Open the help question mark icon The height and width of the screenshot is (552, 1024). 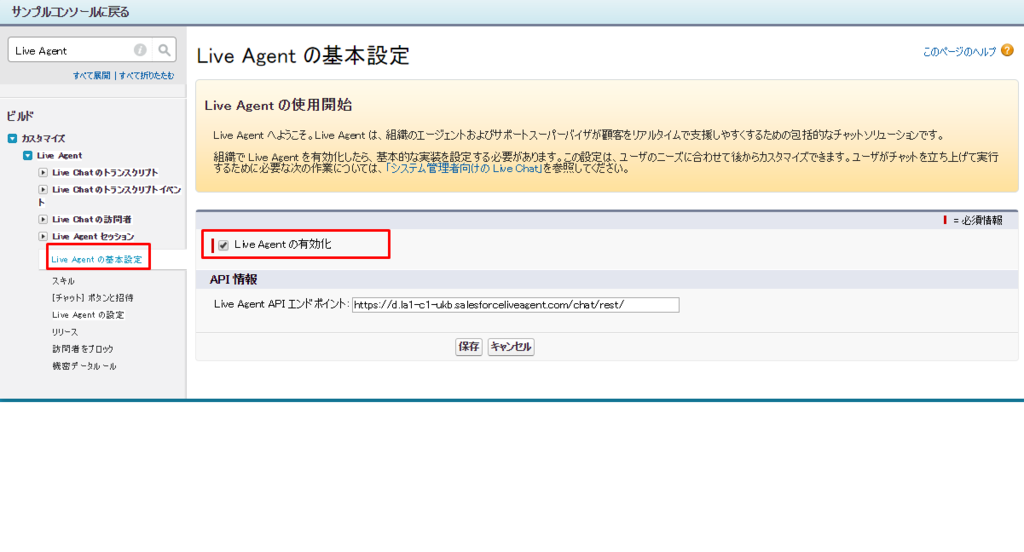pos(1007,50)
